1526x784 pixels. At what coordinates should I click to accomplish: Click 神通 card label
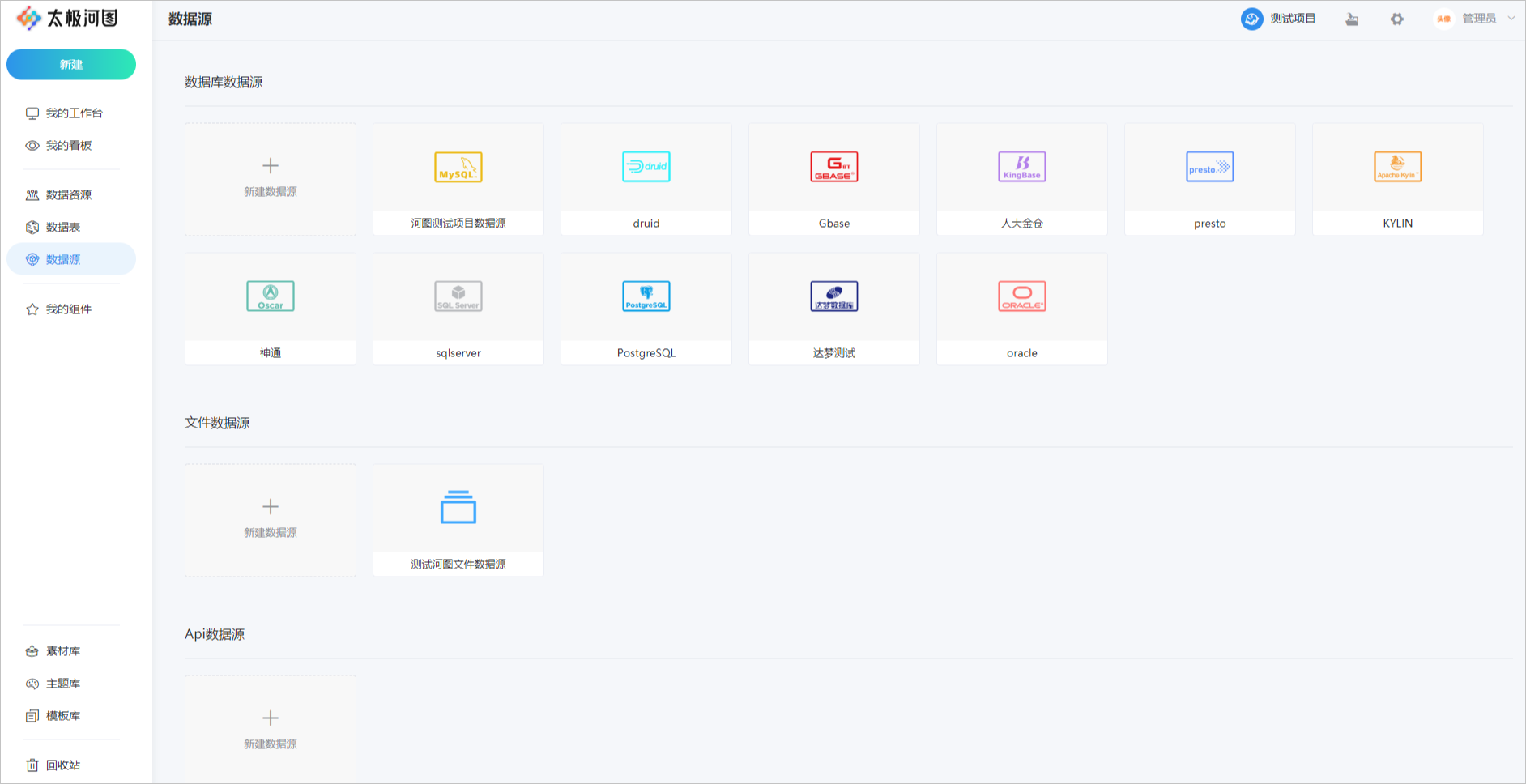[271, 353]
